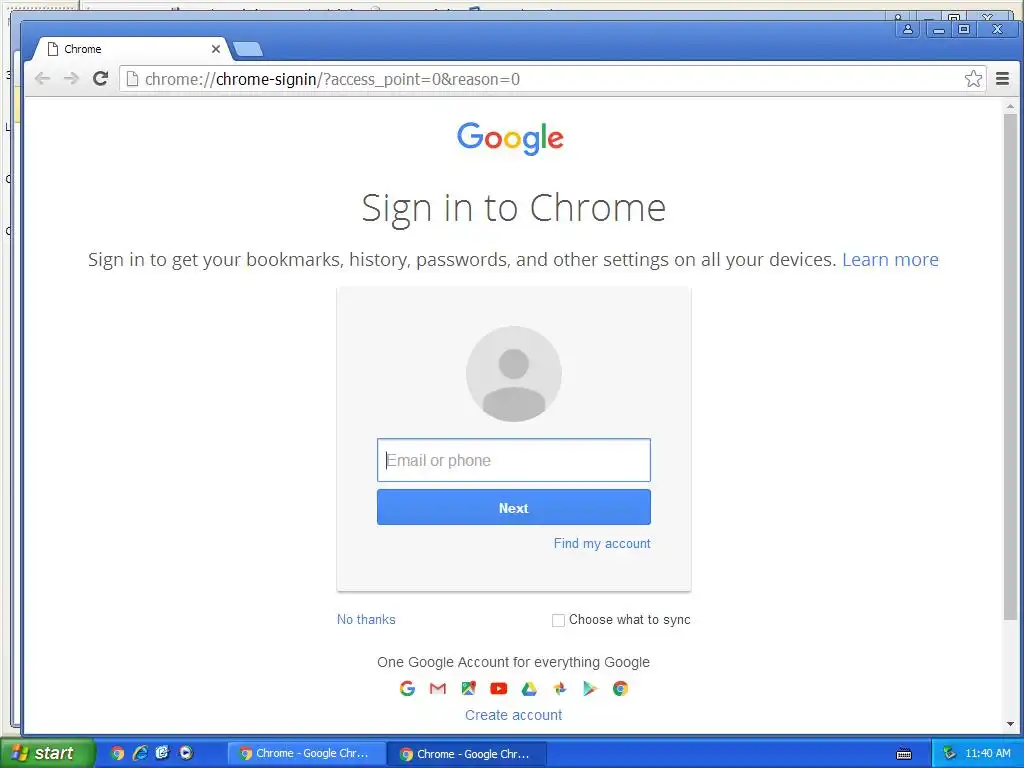Click the scrollbar down arrow

(1010, 724)
